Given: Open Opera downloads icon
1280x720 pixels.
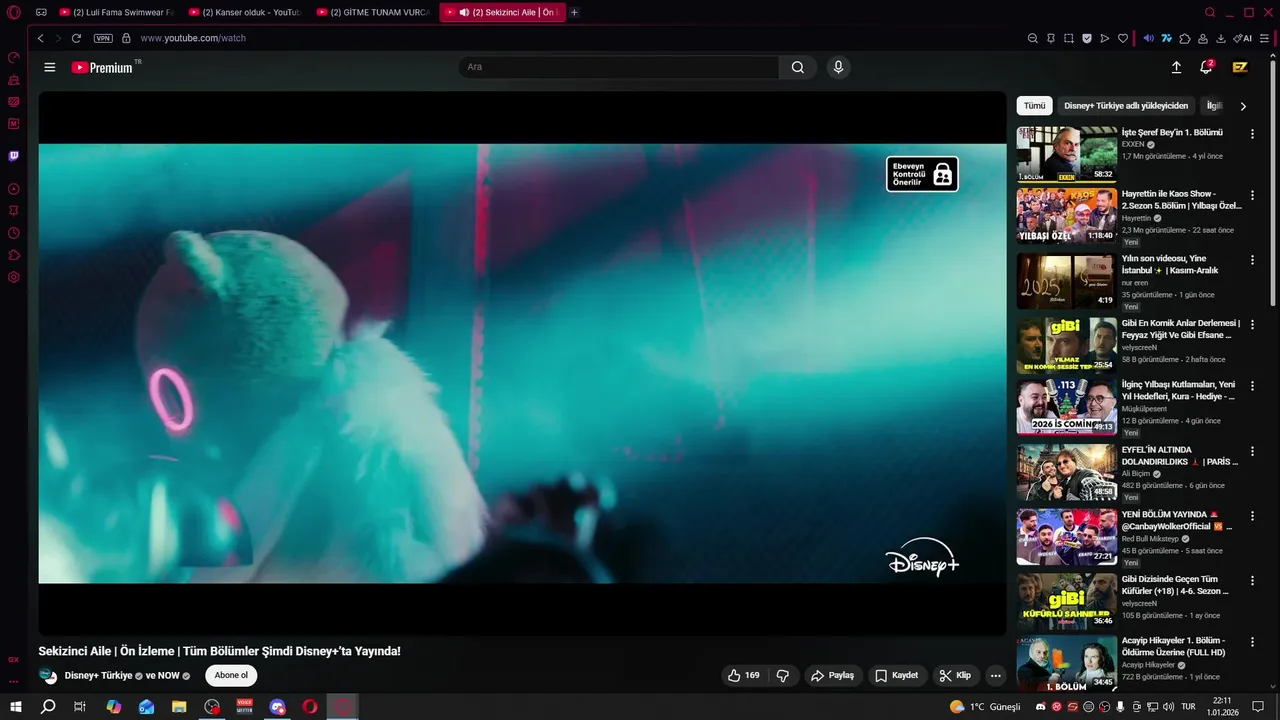Looking at the screenshot, I should click(1221, 38).
